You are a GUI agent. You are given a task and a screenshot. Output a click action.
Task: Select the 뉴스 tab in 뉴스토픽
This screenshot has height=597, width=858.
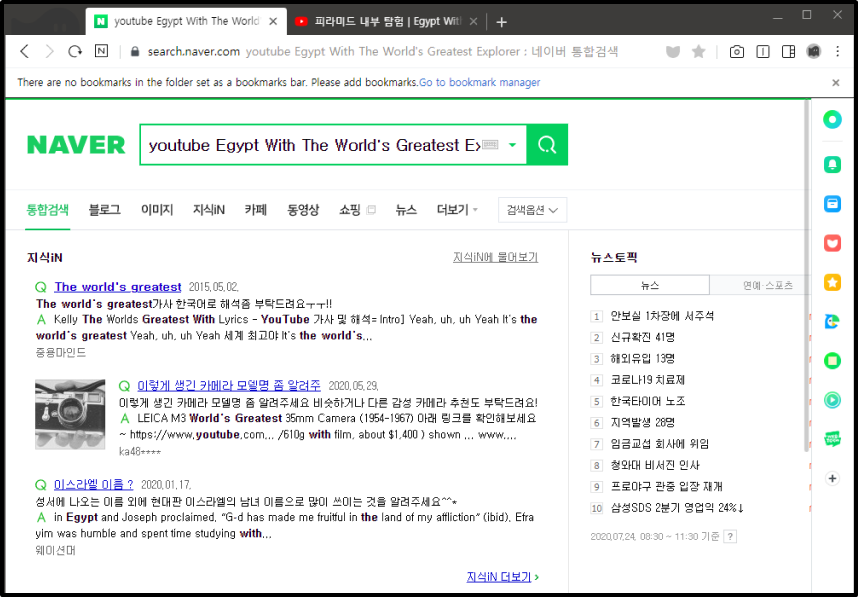pos(650,285)
